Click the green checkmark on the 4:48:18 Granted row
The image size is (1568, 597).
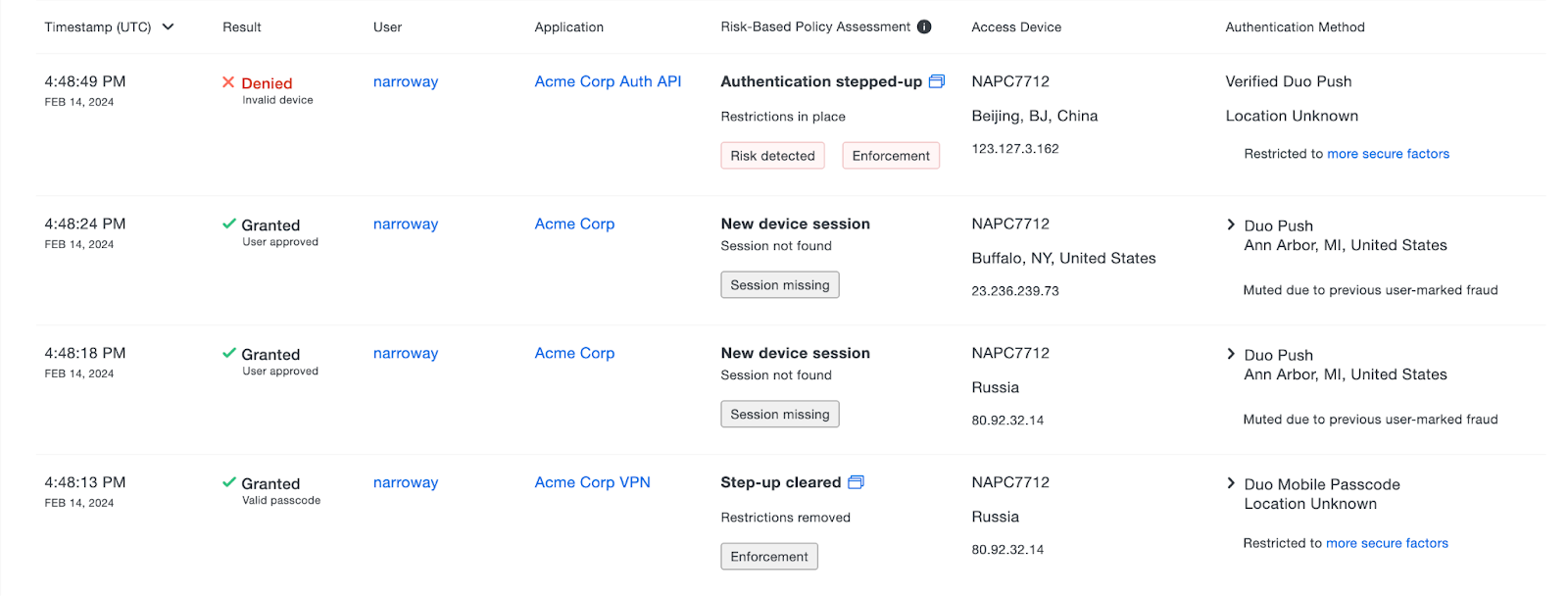coord(227,354)
